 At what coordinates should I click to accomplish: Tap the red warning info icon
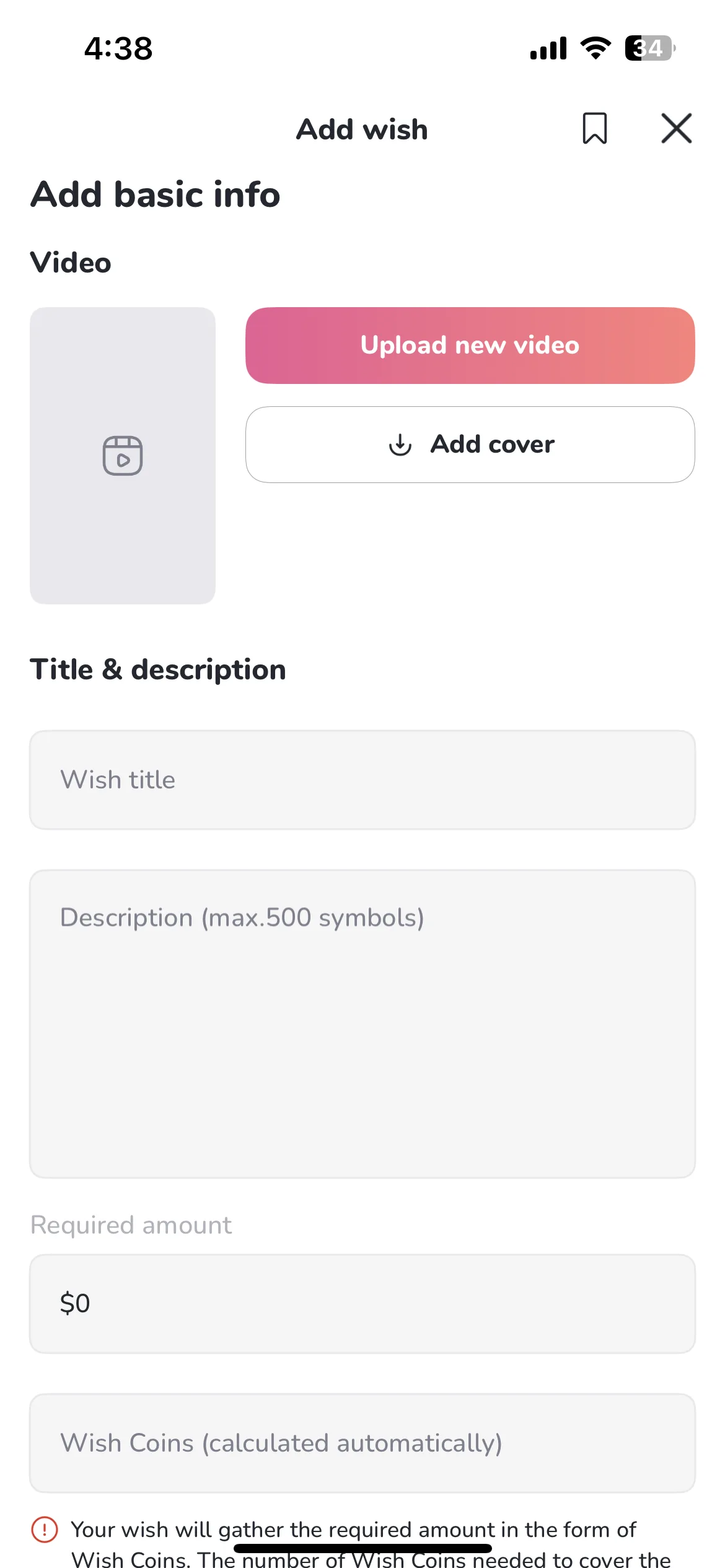[x=45, y=1530]
